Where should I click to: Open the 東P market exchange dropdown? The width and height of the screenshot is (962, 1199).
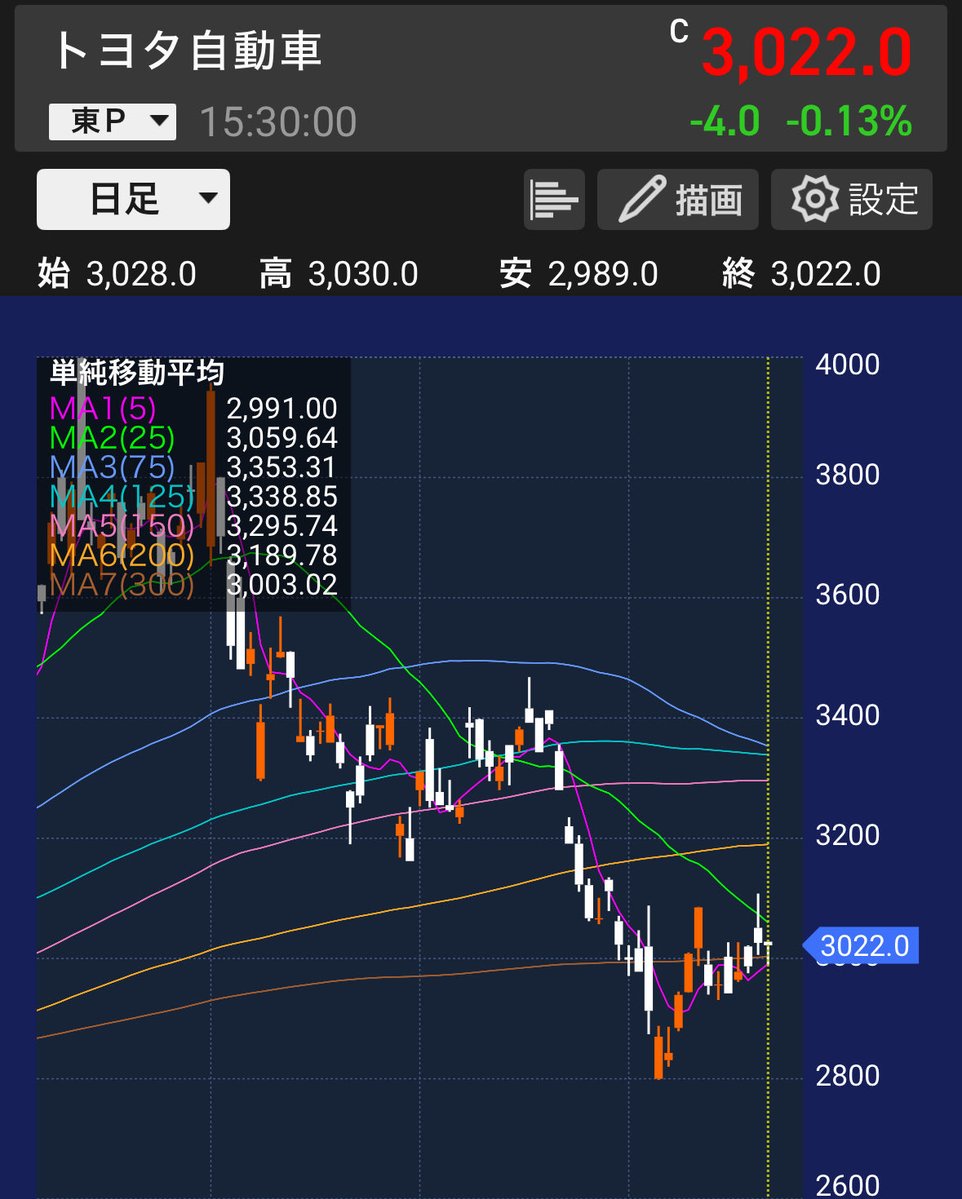[112, 122]
